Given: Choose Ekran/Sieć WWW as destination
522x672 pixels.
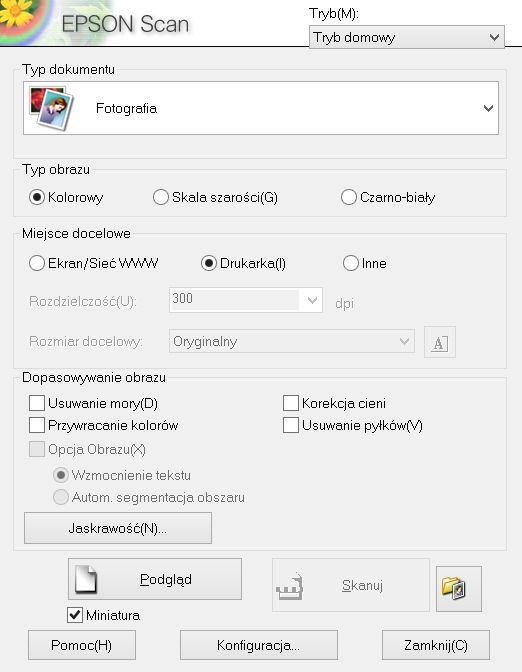Looking at the screenshot, I should (x=37, y=263).
